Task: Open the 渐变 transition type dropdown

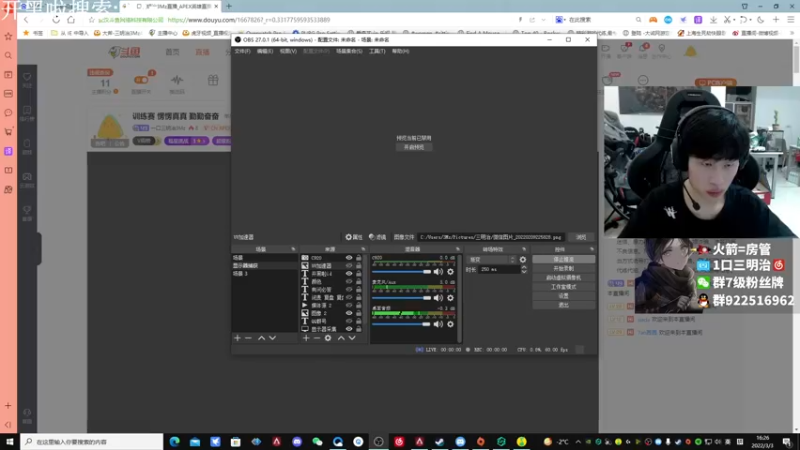Action: point(491,260)
